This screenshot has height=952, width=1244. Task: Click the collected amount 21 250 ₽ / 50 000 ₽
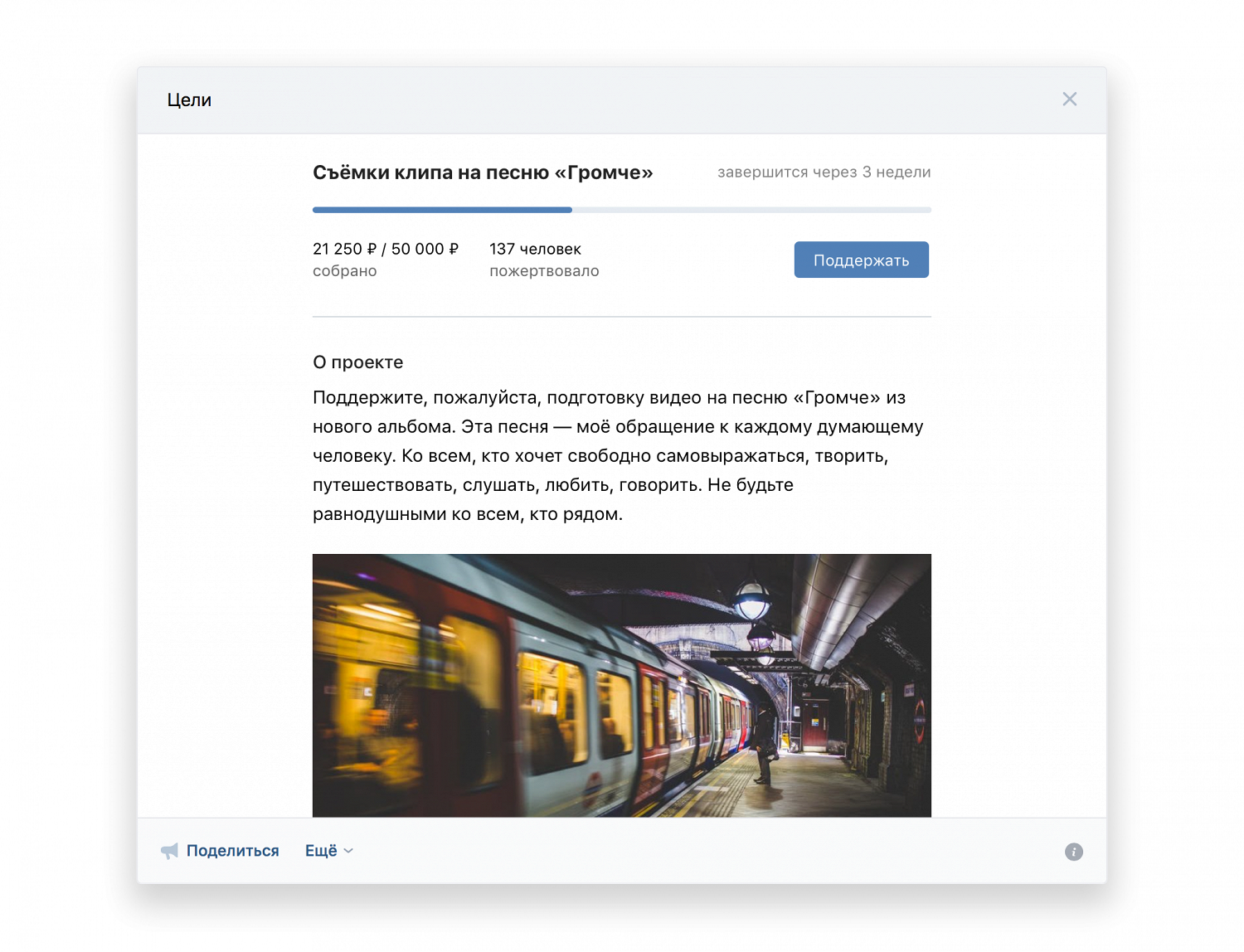[386, 249]
